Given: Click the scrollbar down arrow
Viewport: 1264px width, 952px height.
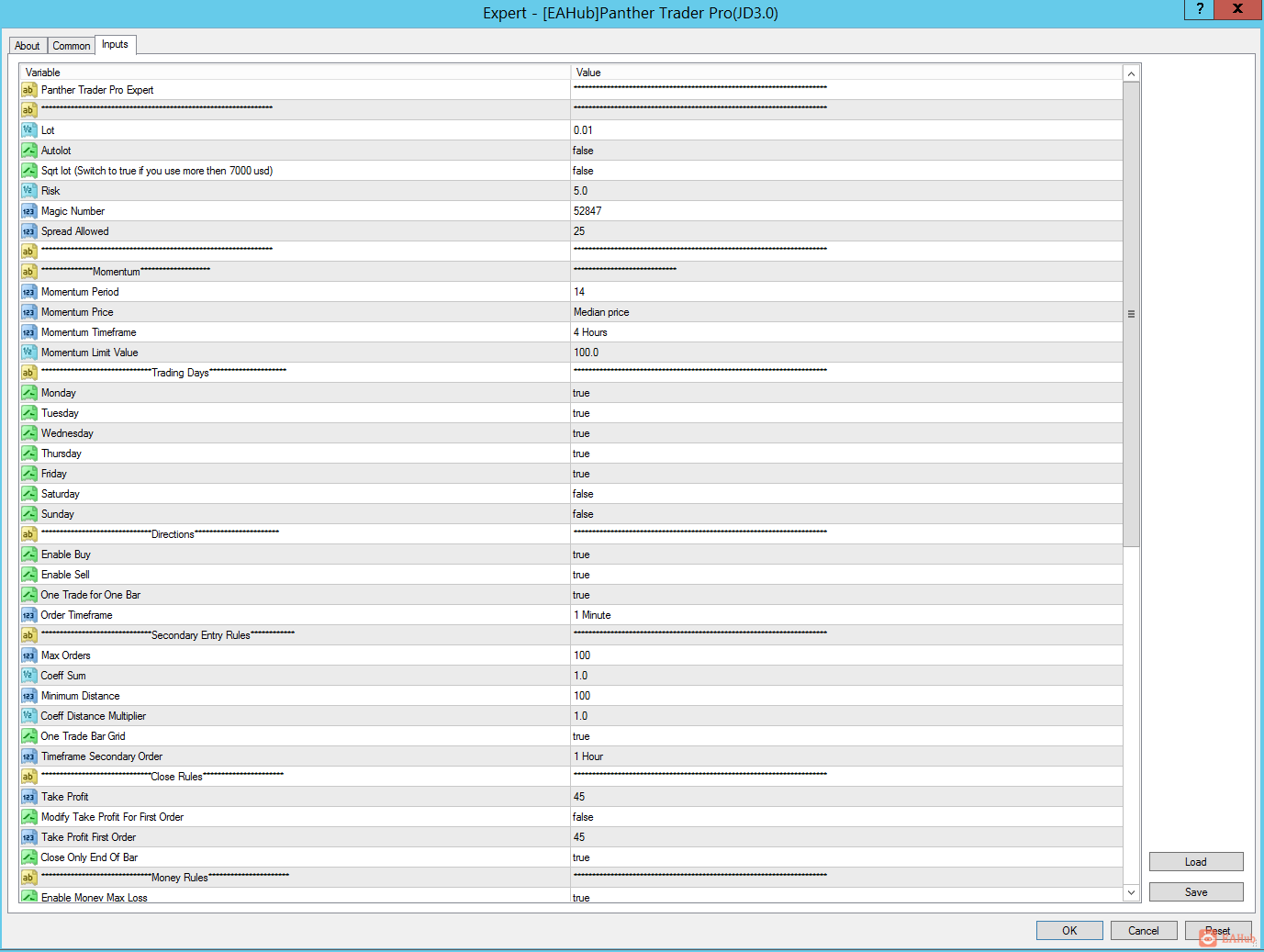Looking at the screenshot, I should [1132, 892].
